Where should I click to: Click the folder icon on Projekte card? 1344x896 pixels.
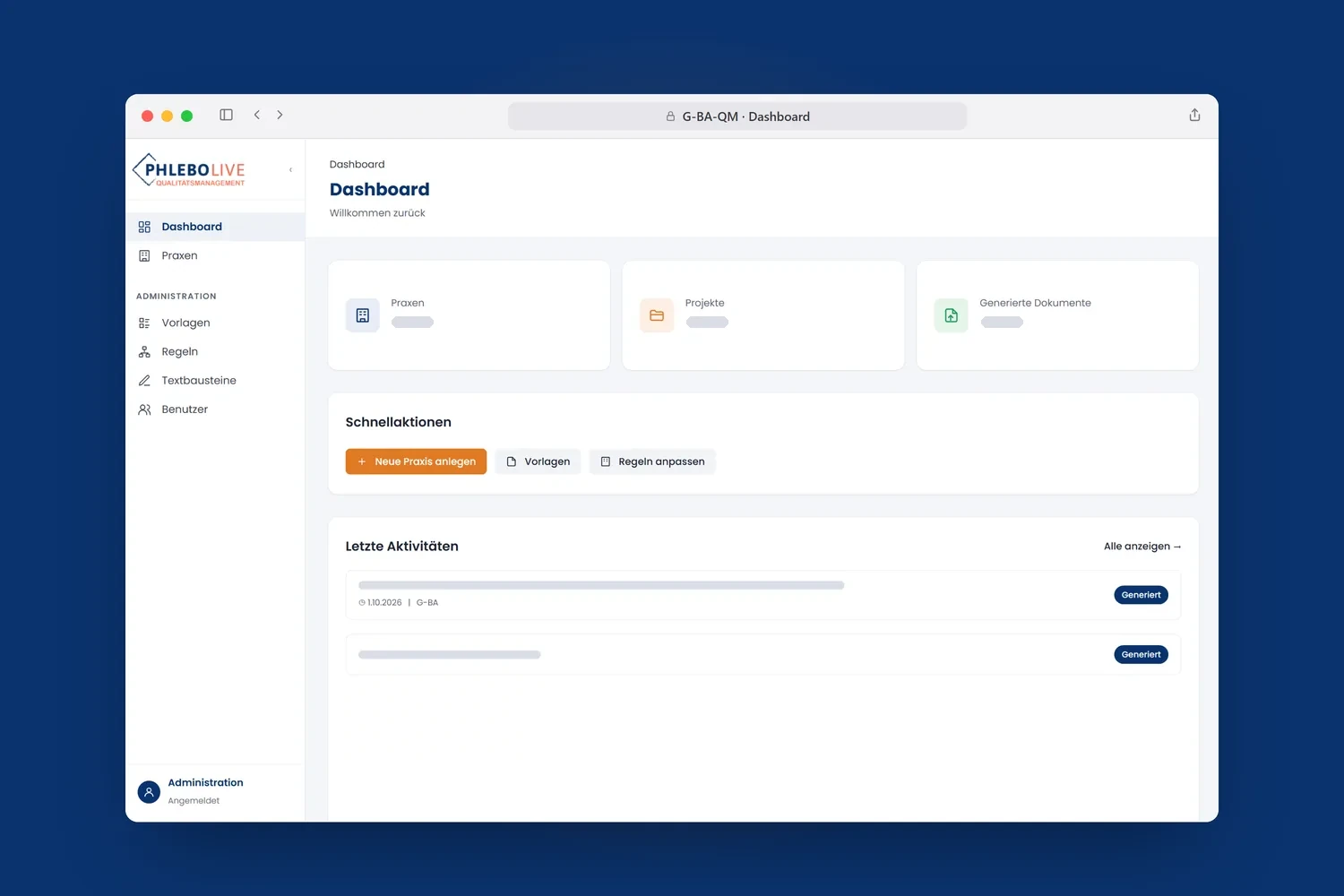click(657, 315)
